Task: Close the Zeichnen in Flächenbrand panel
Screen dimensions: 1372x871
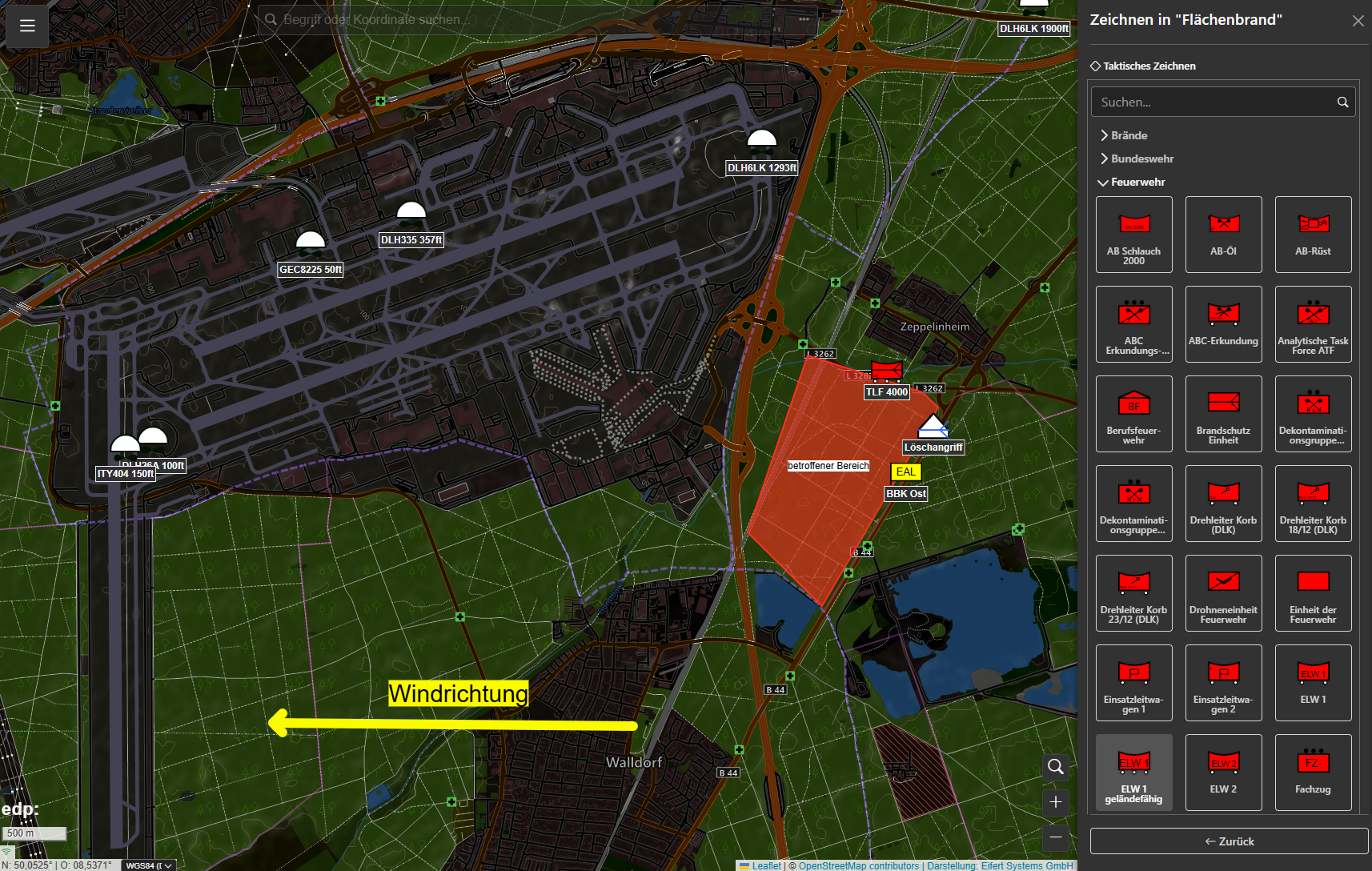Action: (x=1358, y=21)
